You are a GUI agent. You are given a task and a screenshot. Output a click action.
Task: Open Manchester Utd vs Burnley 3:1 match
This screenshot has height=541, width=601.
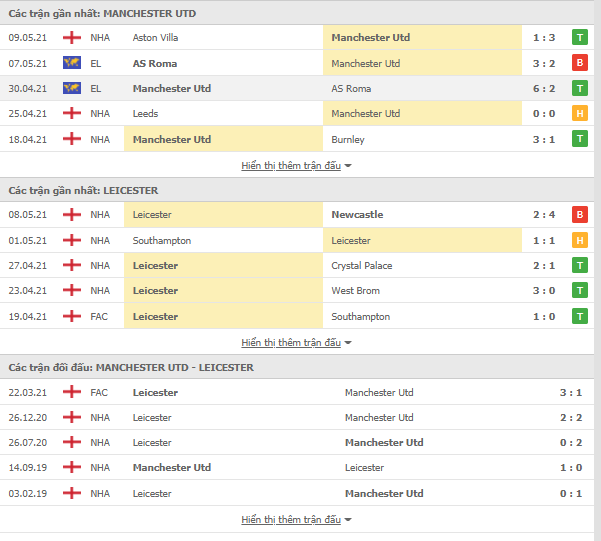pos(297,139)
